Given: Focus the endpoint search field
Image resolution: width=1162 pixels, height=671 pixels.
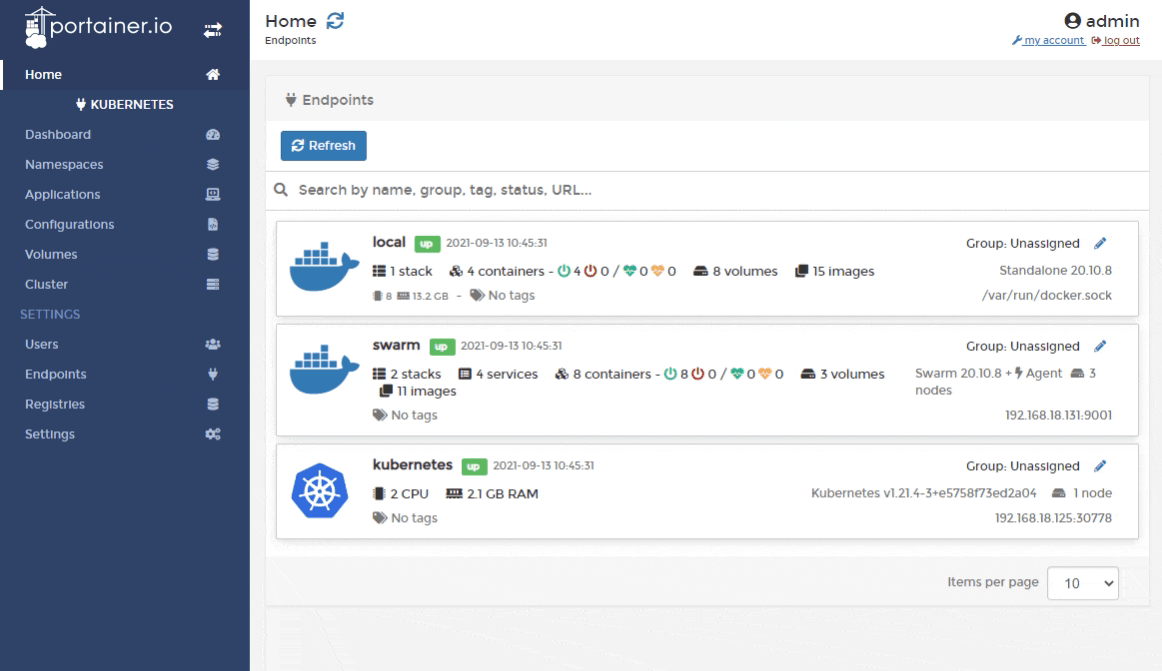Looking at the screenshot, I should click(x=700, y=190).
